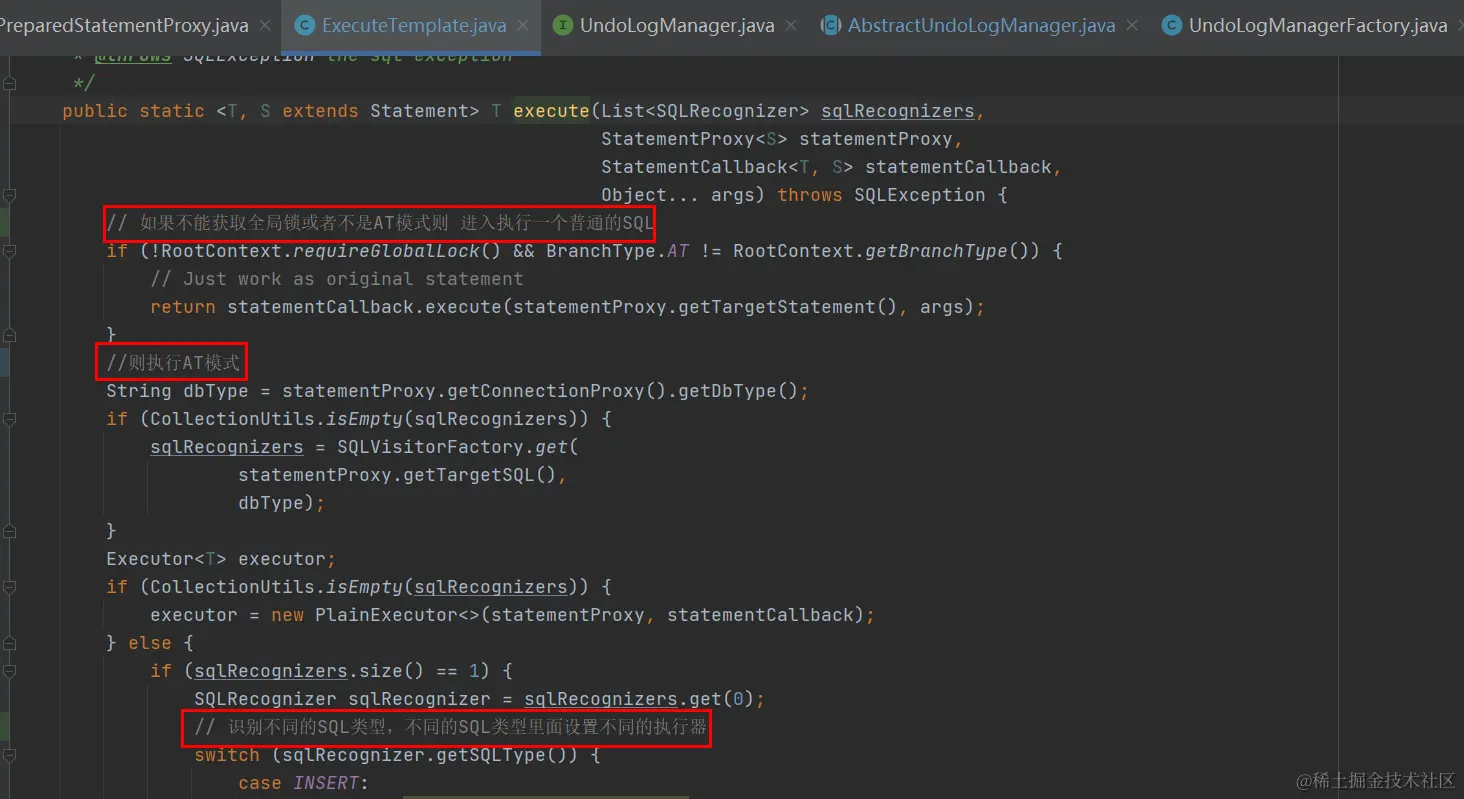
Task: Toggle fold marker beside second CollectionUtils.isEmpty if line
Action: pos(9,587)
